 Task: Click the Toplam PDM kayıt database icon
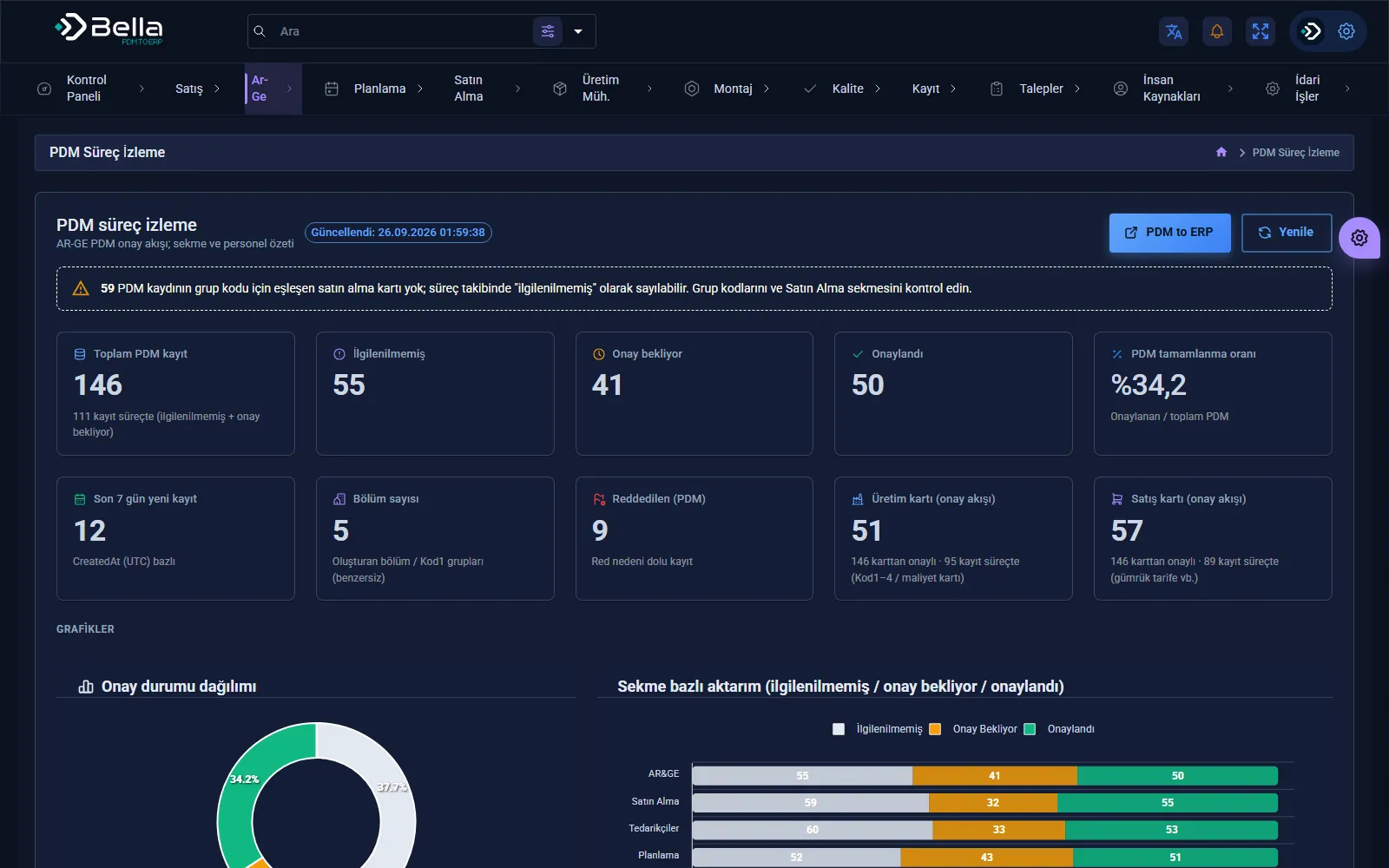pyautogui.click(x=80, y=354)
